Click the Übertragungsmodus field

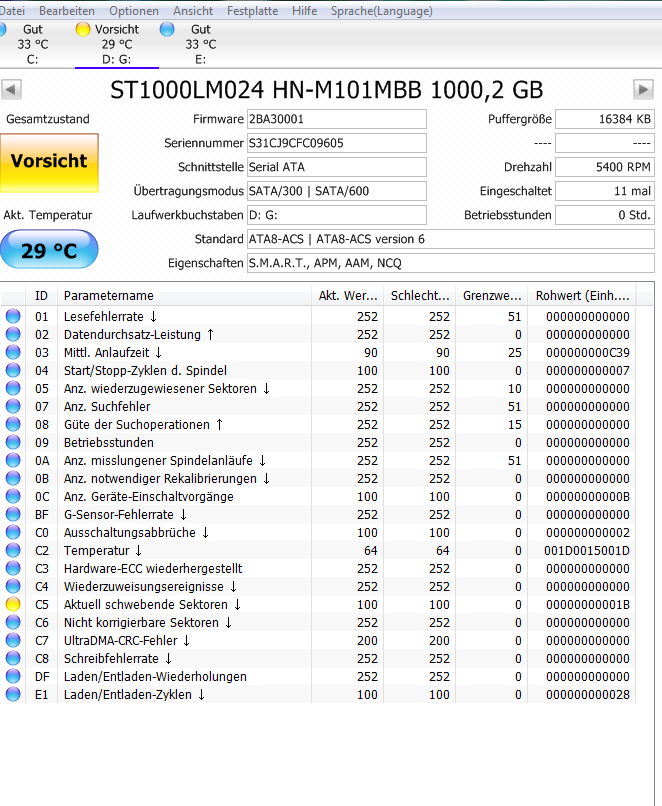337,191
